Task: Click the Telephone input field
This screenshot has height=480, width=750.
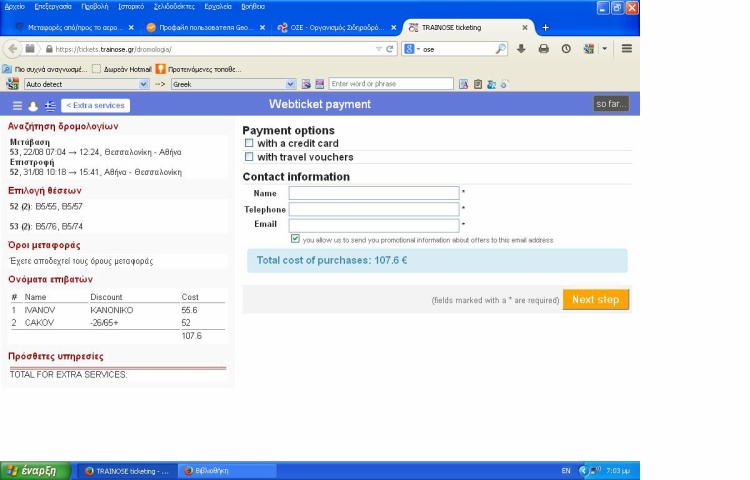Action: (374, 209)
